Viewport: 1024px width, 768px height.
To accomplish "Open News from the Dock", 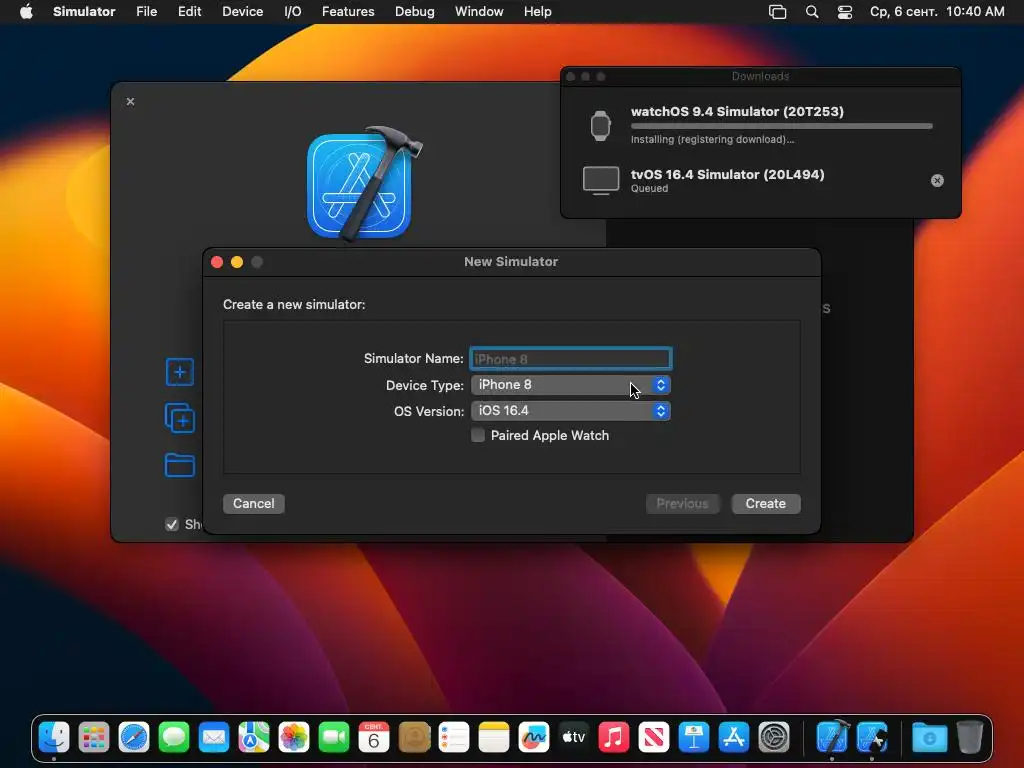I will pos(654,738).
